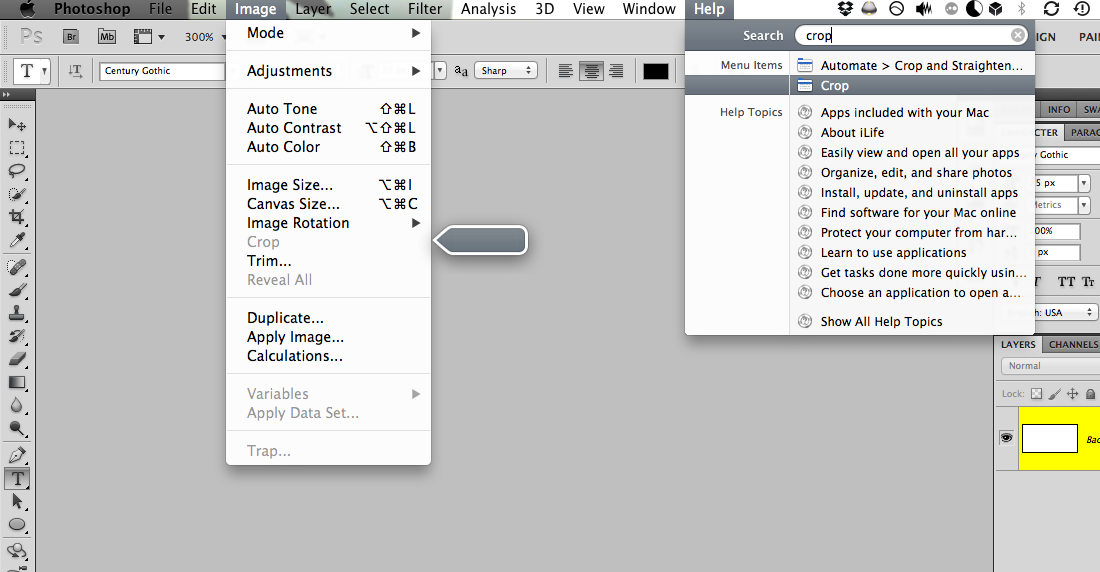Toggle lock image pixels brush icon
1100x572 pixels.
tap(1054, 394)
